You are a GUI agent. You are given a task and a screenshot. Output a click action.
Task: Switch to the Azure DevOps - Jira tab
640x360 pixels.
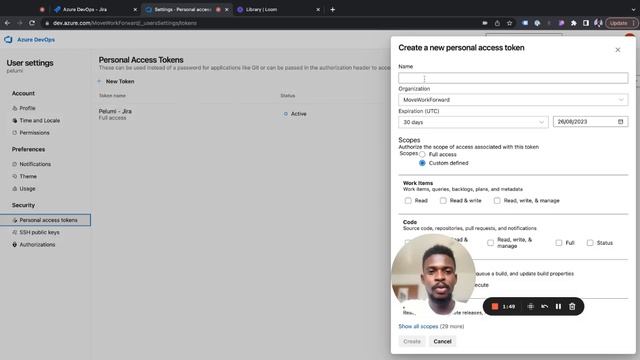95,9
